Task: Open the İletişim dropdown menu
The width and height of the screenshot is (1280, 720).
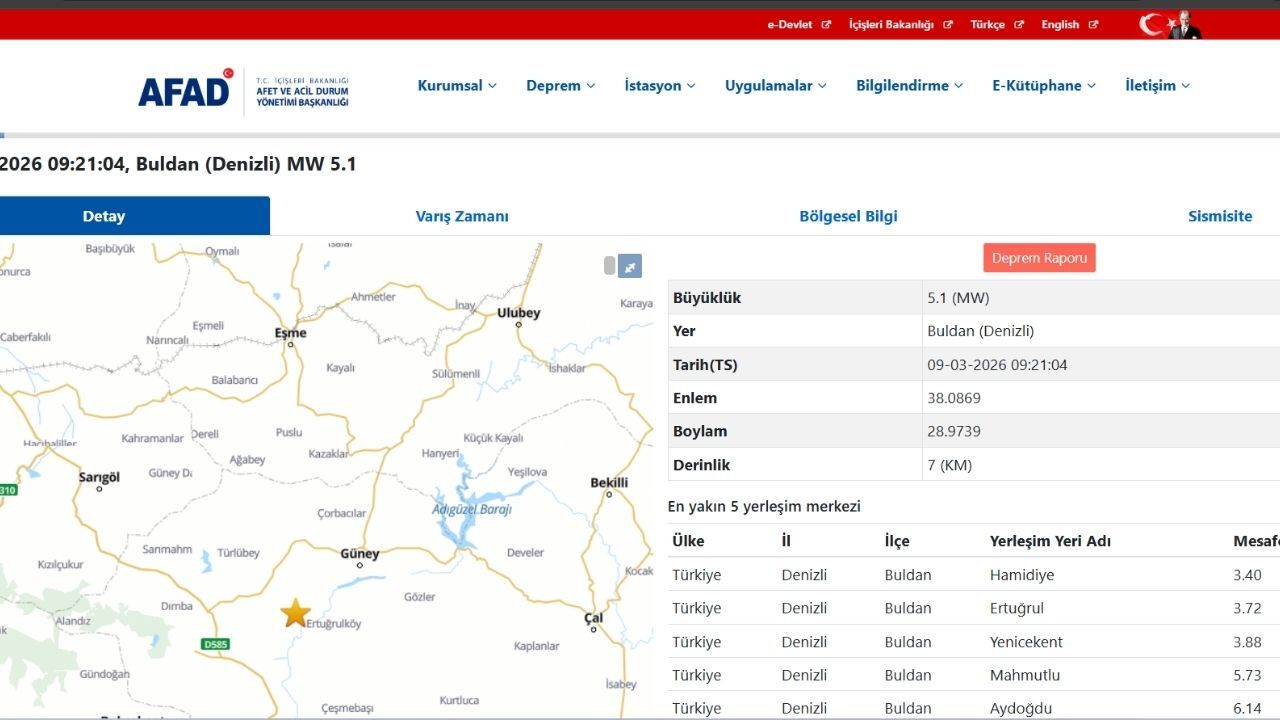Action: click(x=1157, y=86)
